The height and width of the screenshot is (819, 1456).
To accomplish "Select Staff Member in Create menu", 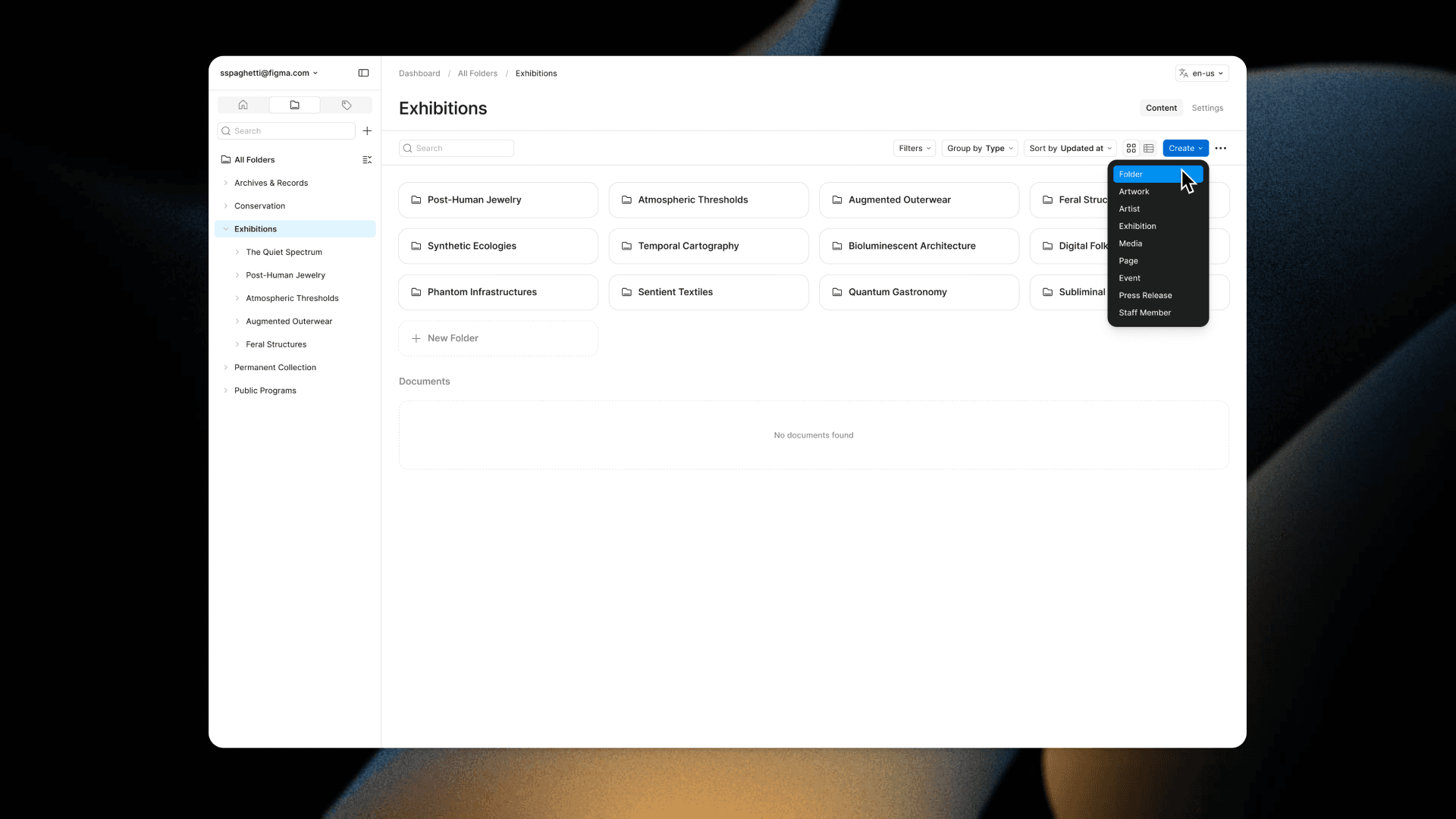I will [1158, 313].
